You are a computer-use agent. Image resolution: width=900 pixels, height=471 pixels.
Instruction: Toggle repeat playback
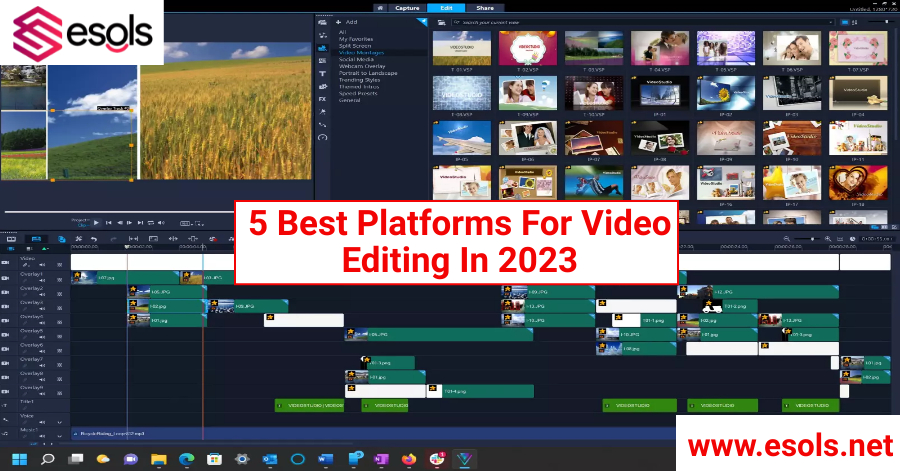(x=150, y=223)
